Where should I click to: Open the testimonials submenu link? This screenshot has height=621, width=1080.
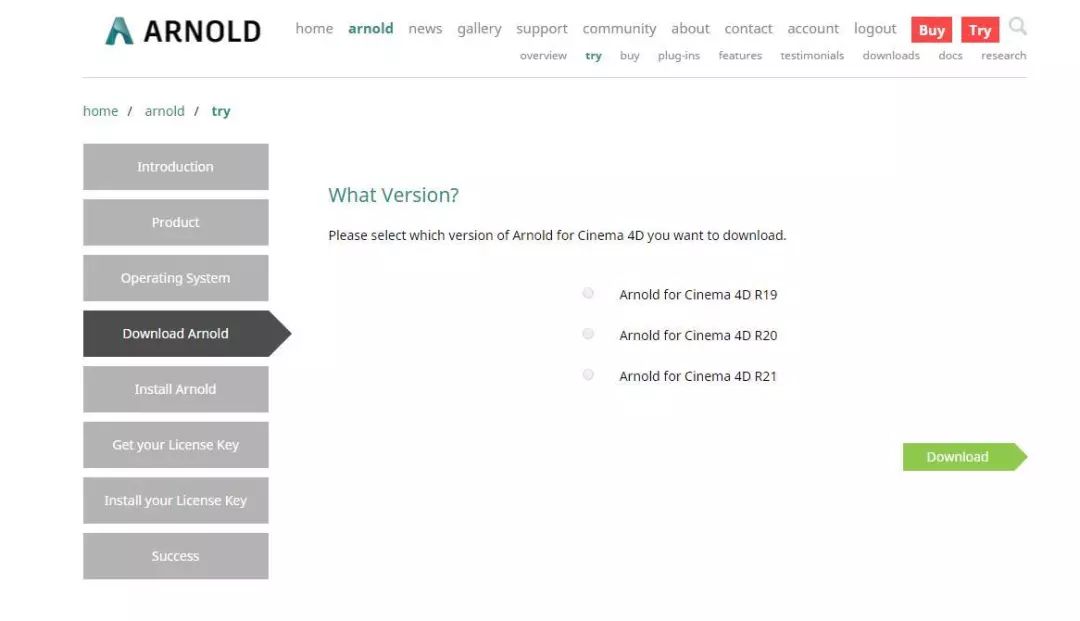(812, 56)
